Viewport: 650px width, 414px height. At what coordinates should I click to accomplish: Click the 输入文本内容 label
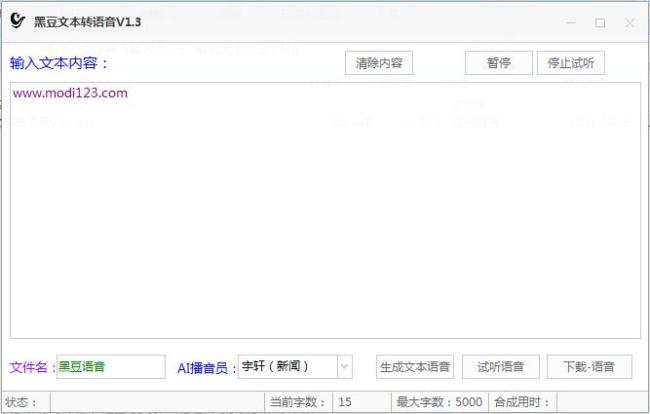tap(58, 63)
